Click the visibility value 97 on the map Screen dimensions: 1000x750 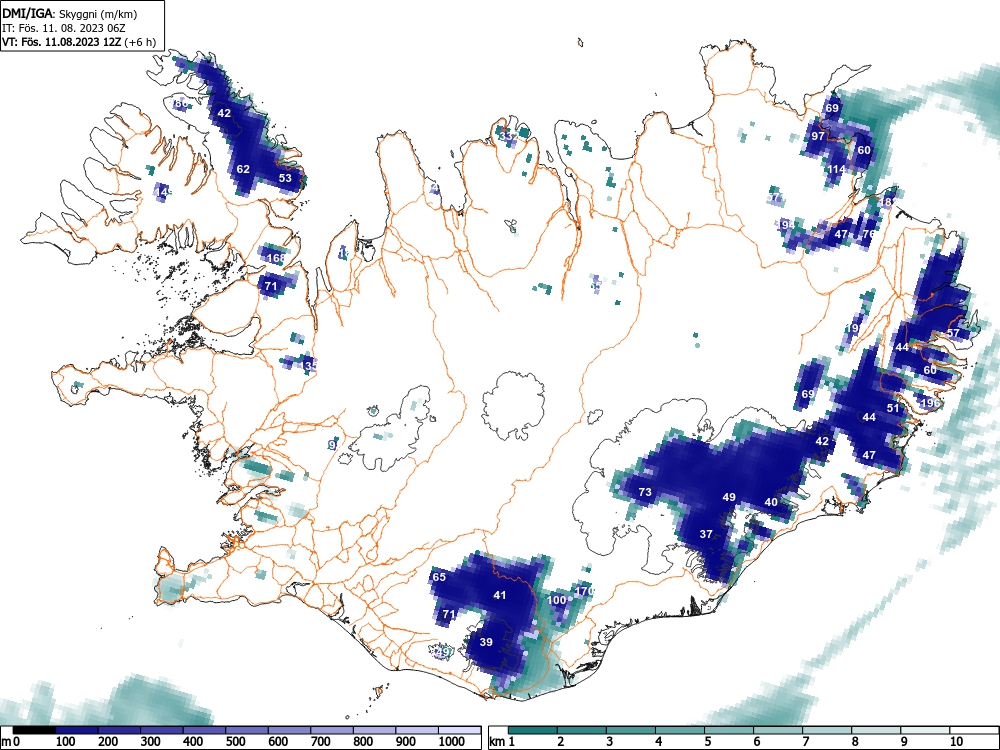[818, 136]
